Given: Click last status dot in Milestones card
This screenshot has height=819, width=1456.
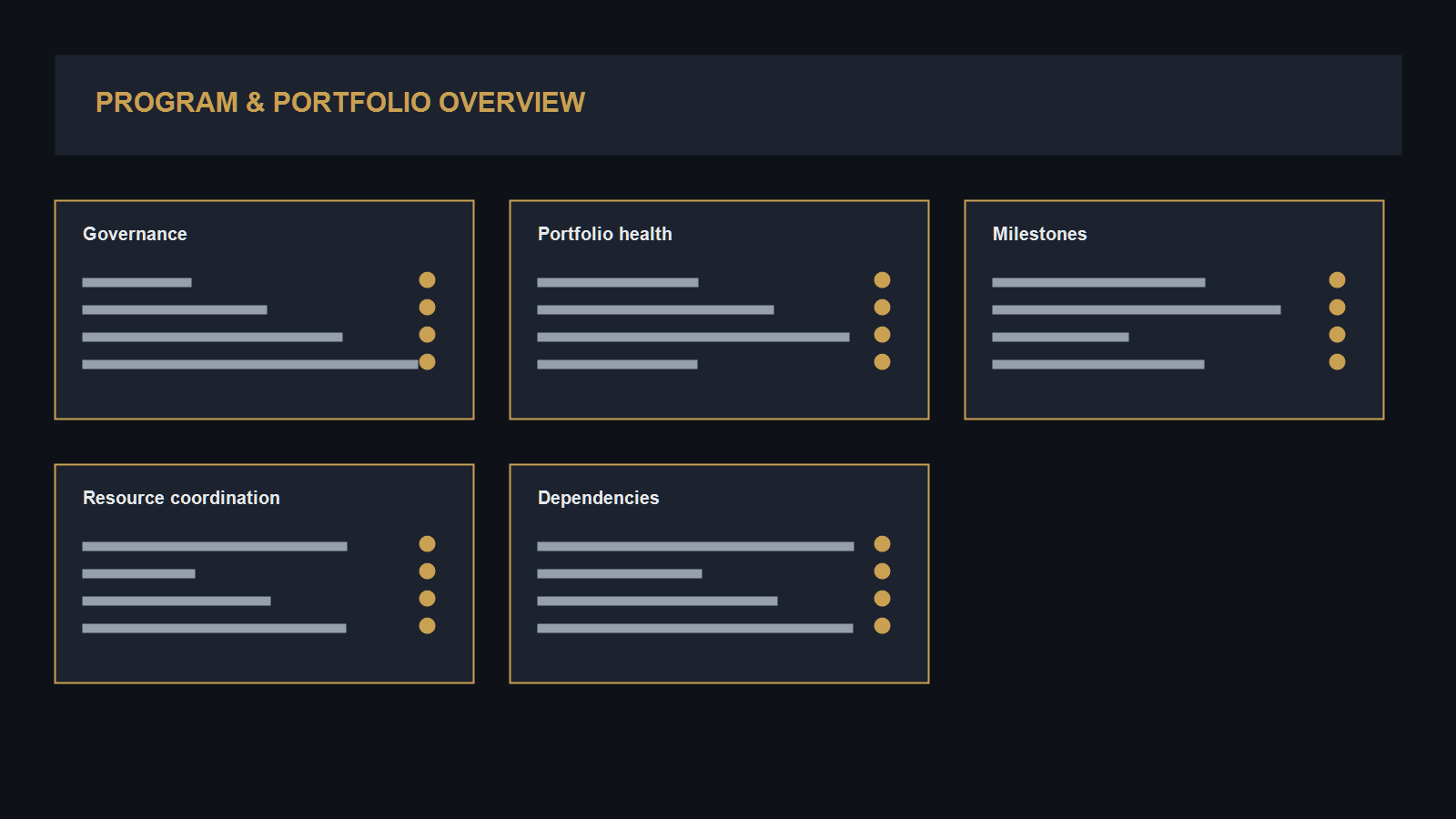Looking at the screenshot, I should (x=1337, y=362).
